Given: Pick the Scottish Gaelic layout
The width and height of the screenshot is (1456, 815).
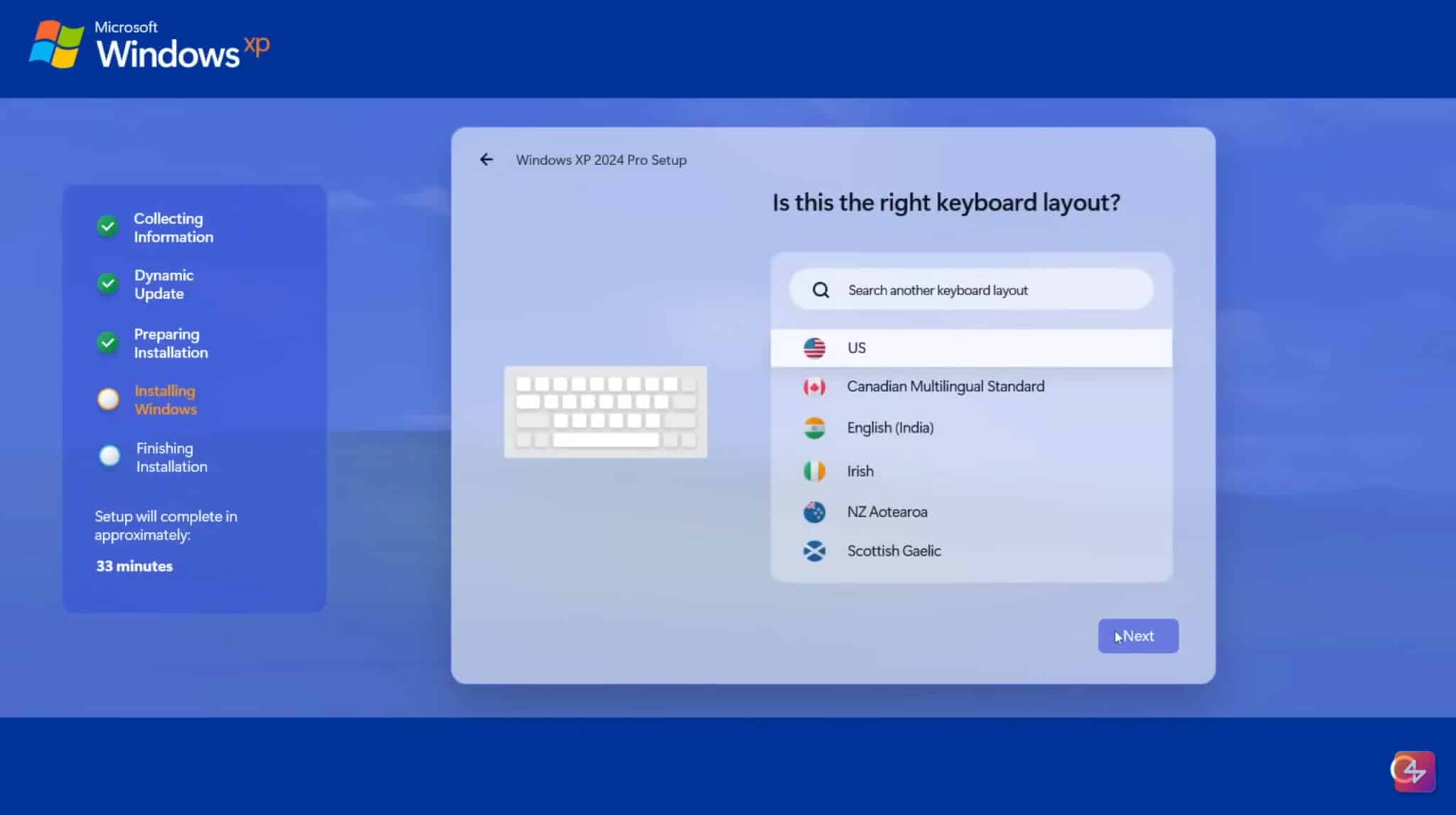Looking at the screenshot, I should (971, 551).
